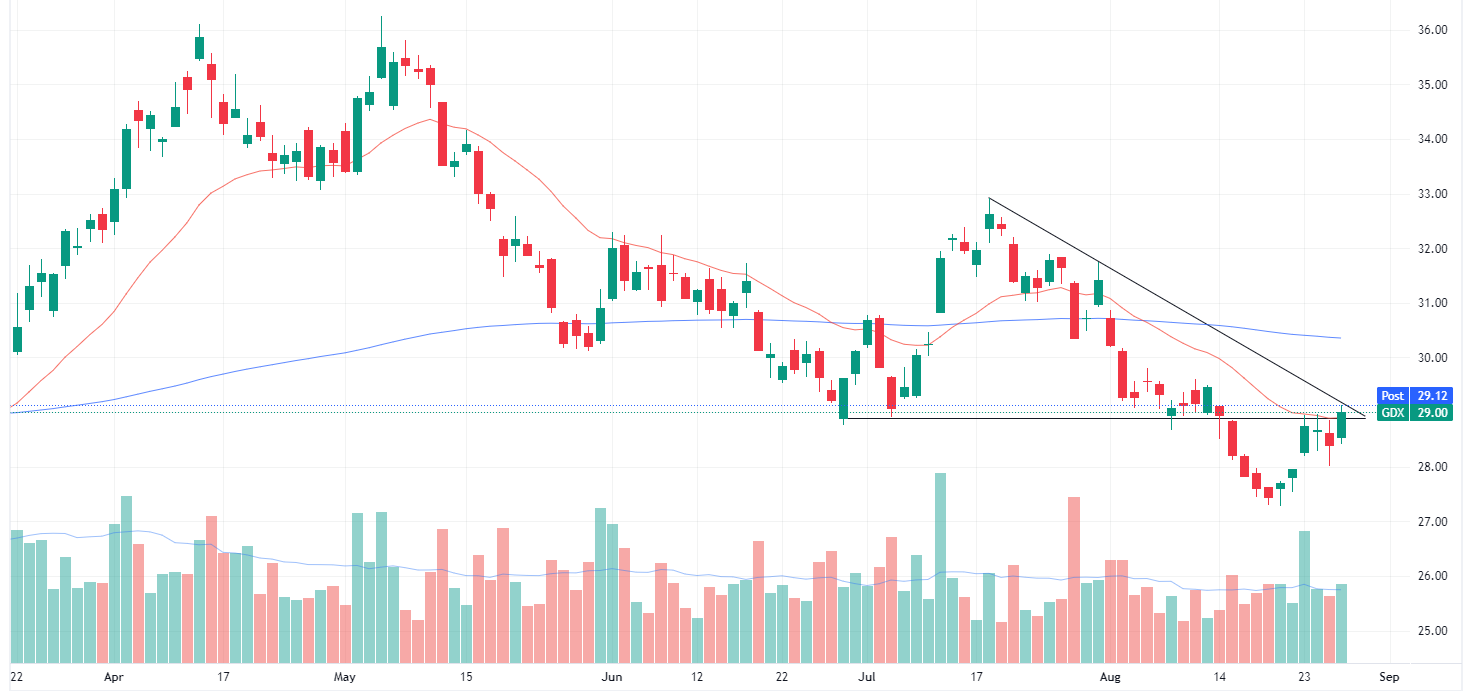Viewport: 1471px width, 691px height.
Task: Click the 36.00 price axis label
Action: [x=1433, y=30]
